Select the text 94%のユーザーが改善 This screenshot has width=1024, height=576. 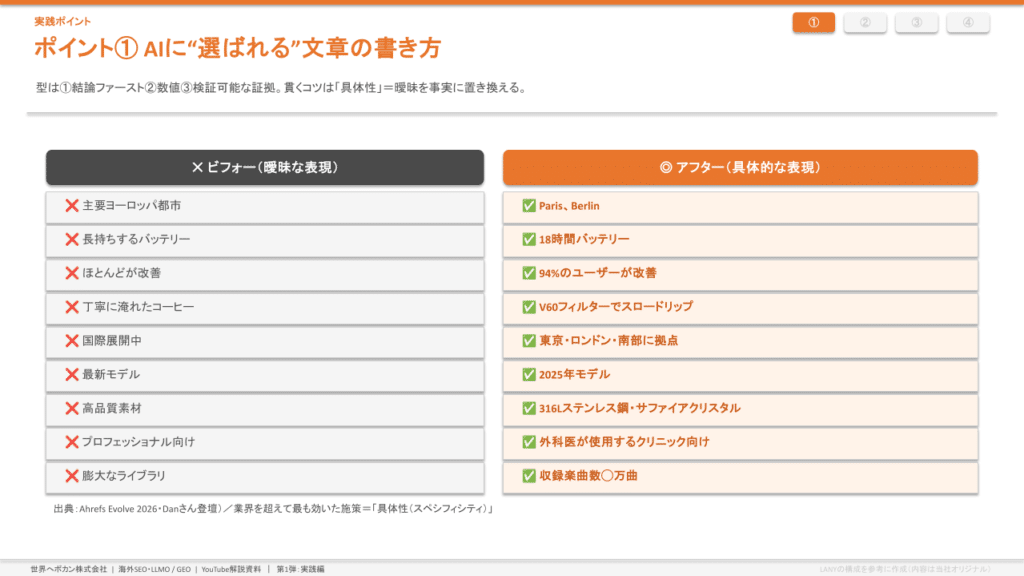(598, 273)
